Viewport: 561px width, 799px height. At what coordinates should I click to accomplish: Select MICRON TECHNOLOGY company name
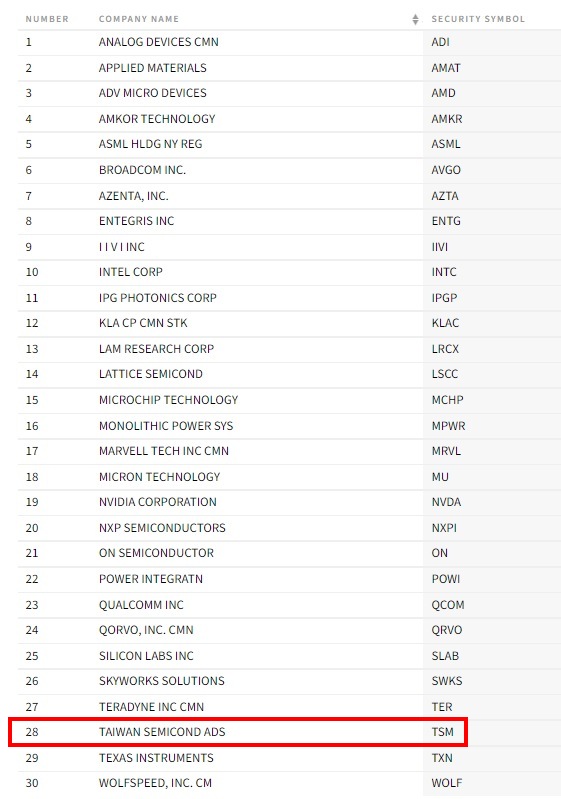[159, 477]
